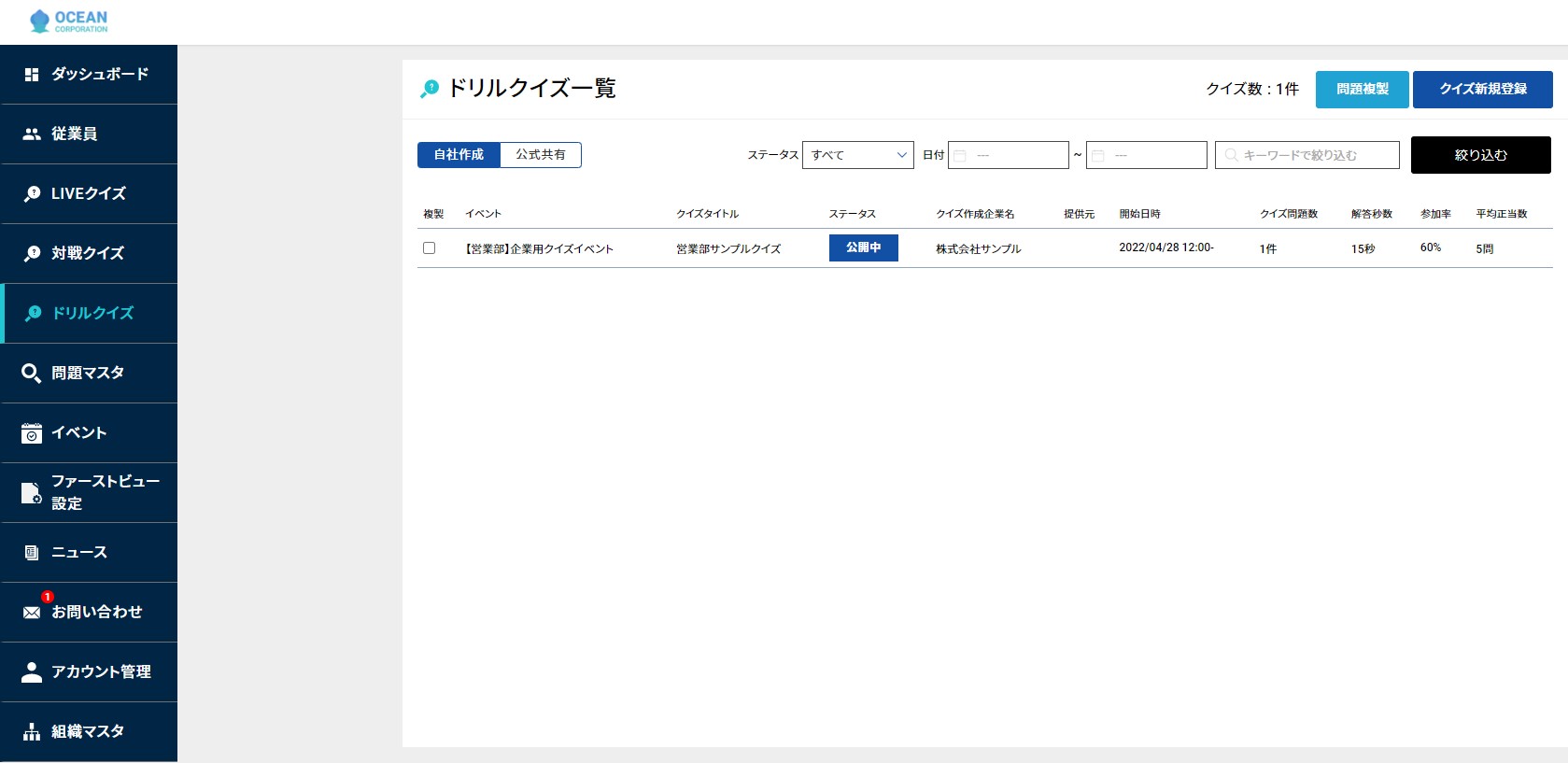Select 対戦クイズ in the sidebar menu
Viewport: 1568px width, 763px height.
[88, 254]
